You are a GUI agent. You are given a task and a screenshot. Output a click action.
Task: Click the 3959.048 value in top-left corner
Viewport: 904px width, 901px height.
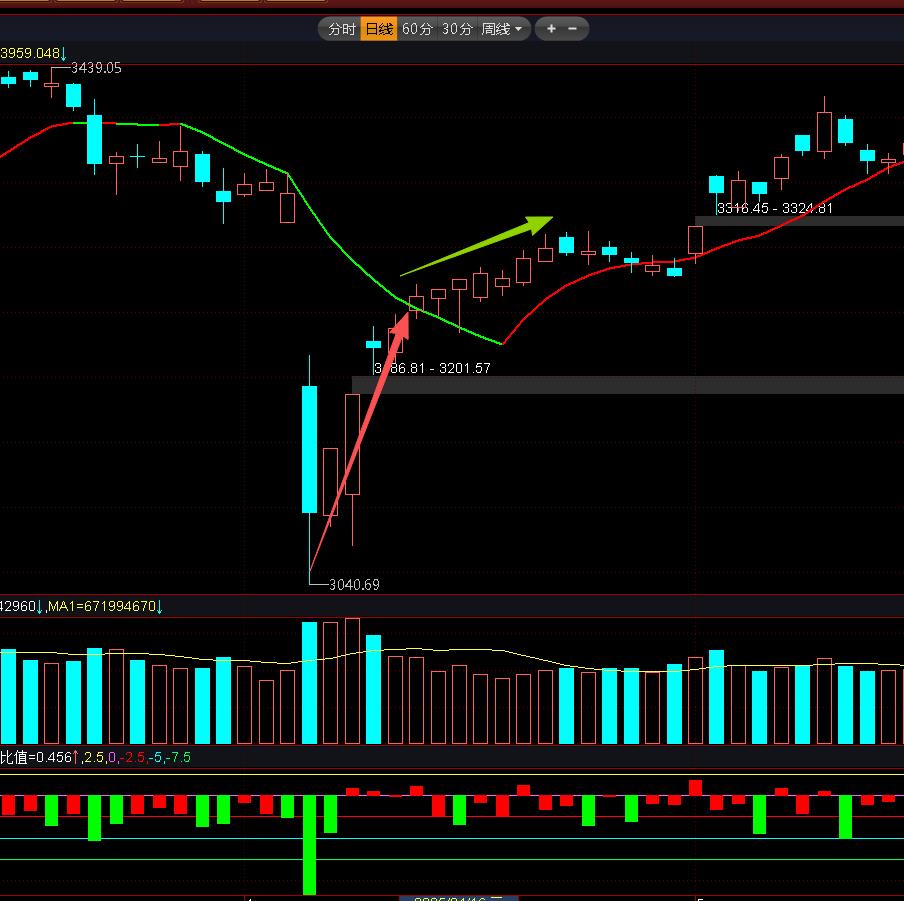pyautogui.click(x=30, y=52)
